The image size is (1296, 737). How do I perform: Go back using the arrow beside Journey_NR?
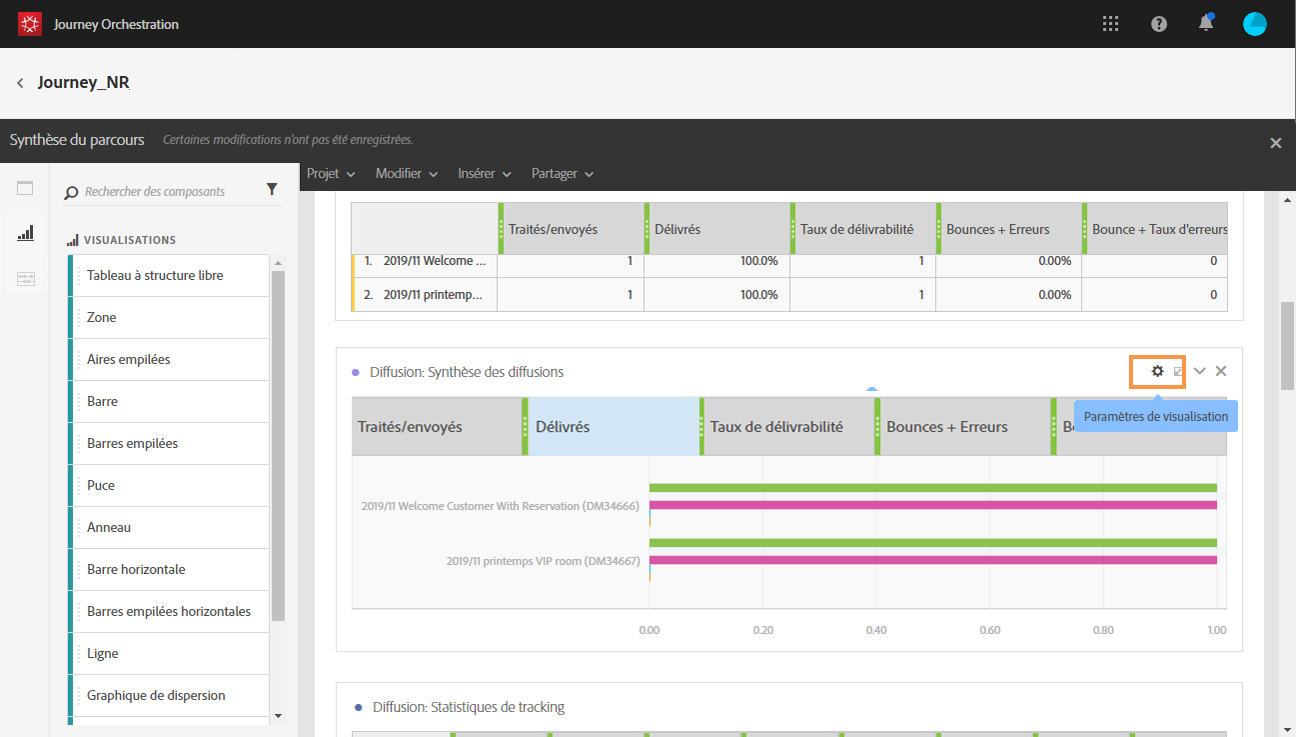click(x=20, y=83)
